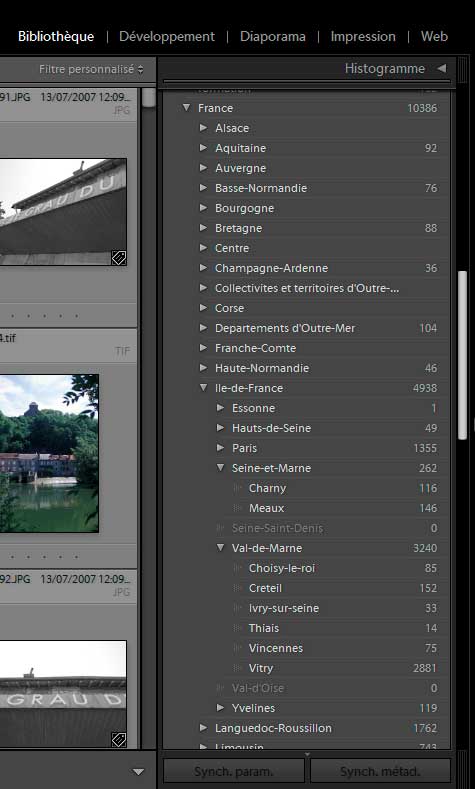Collapse the Val-de-Marne keyword branch
The image size is (475, 789).
pos(220,548)
